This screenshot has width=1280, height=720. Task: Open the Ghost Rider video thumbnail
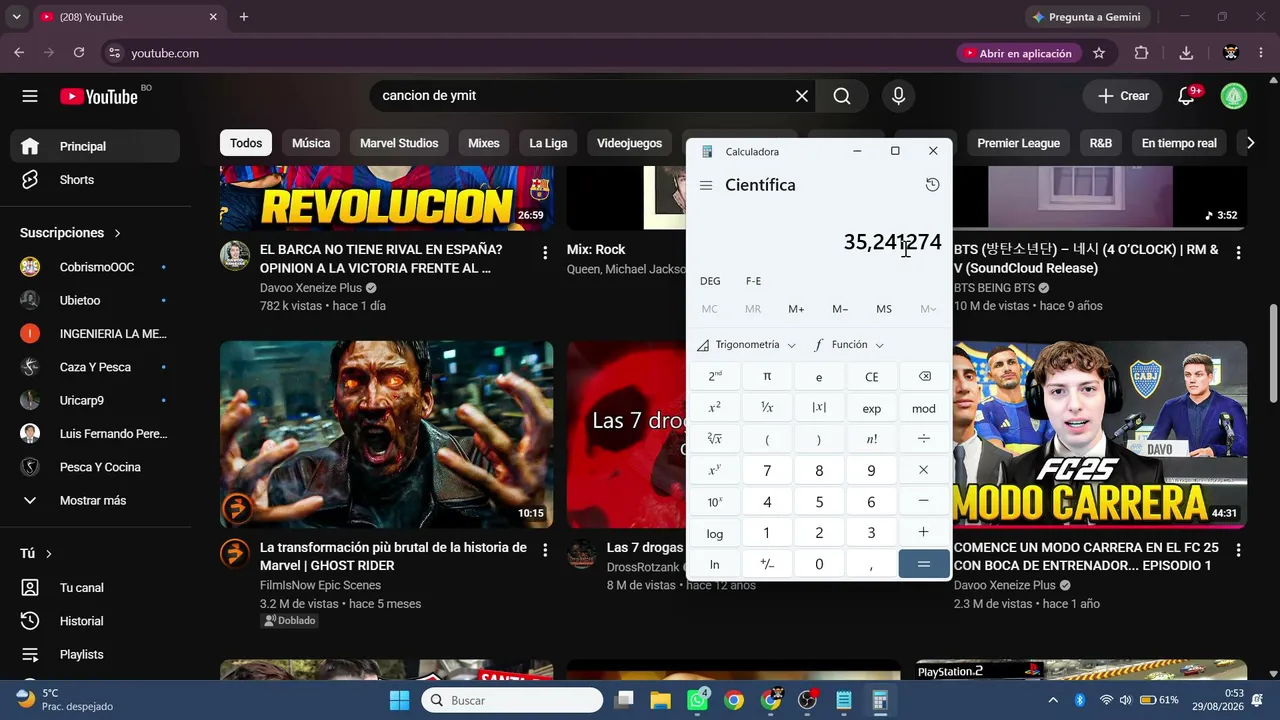[x=386, y=434]
